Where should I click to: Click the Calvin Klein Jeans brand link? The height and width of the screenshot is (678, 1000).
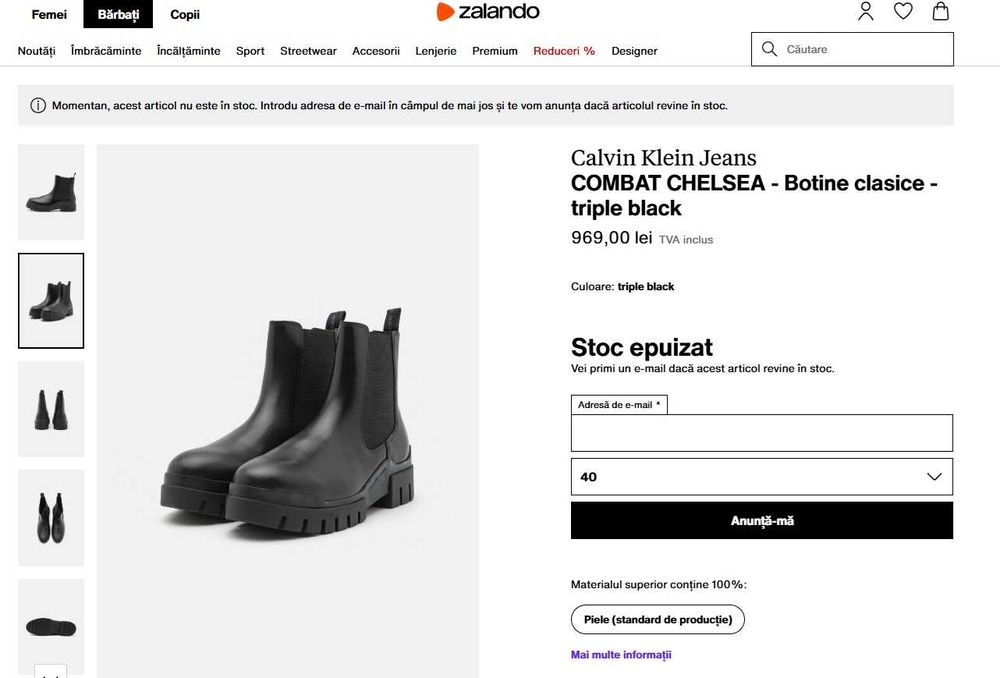[663, 158]
